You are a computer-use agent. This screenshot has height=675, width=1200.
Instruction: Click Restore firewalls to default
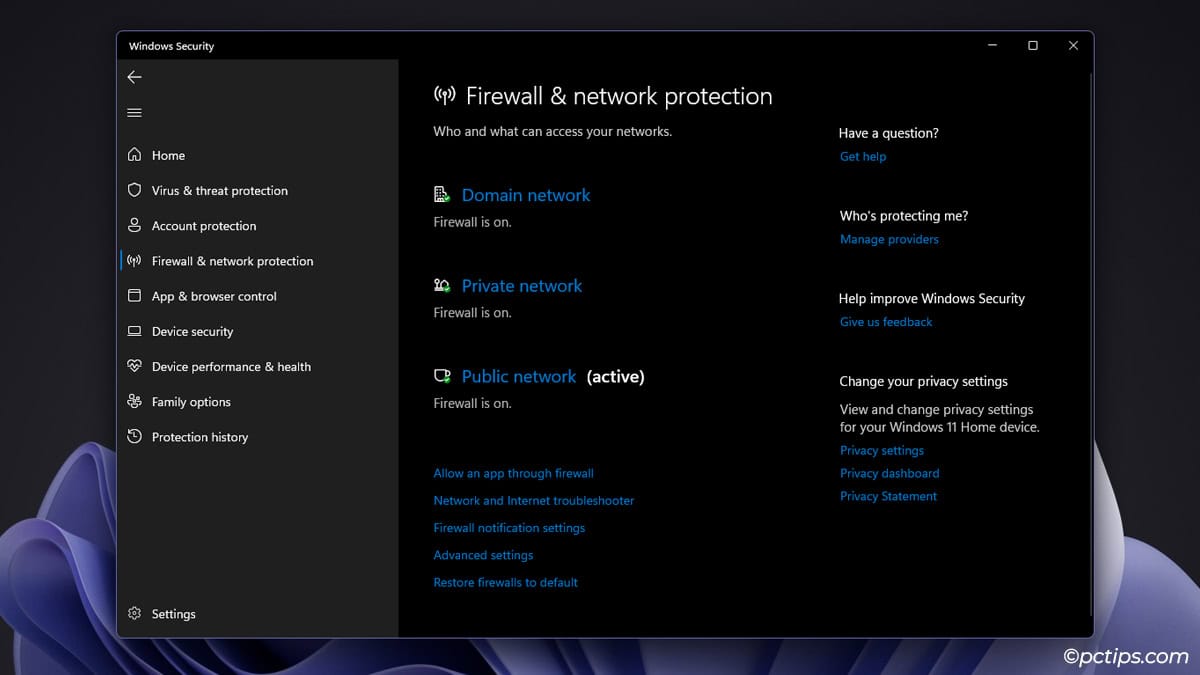[x=505, y=582]
